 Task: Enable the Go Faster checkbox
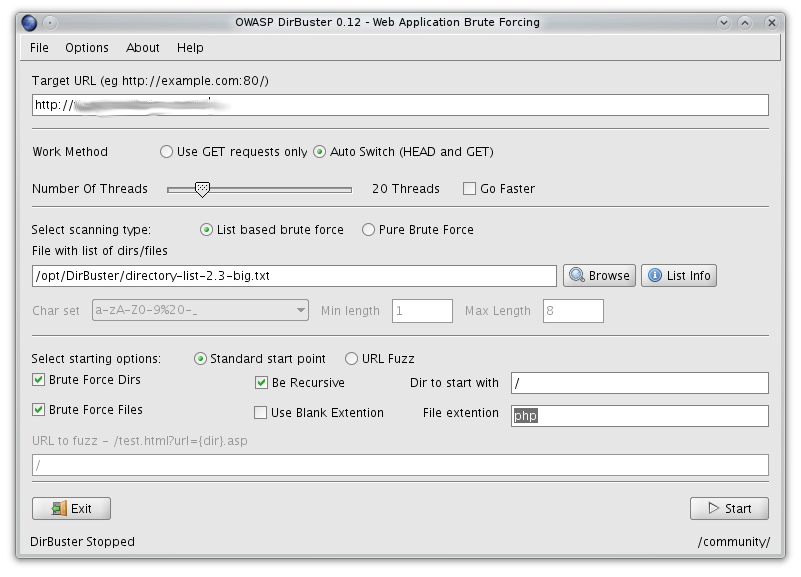(469, 188)
